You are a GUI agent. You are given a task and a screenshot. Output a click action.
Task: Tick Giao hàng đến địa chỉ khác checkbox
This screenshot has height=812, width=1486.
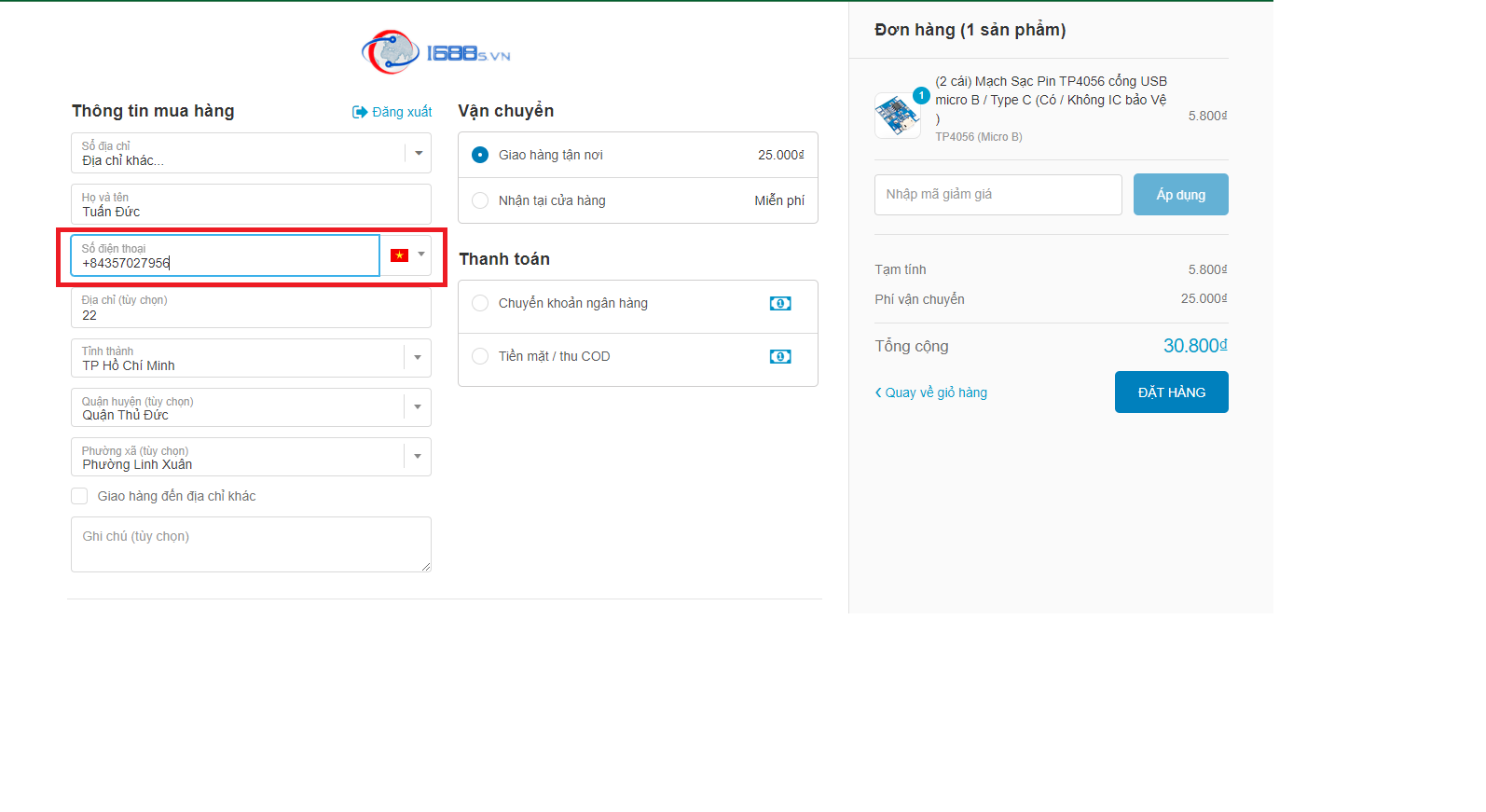tap(80, 496)
